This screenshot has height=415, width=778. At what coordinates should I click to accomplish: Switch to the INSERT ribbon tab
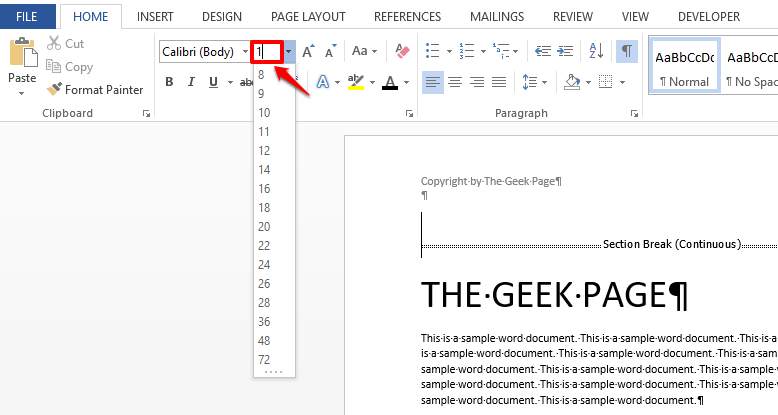click(155, 17)
